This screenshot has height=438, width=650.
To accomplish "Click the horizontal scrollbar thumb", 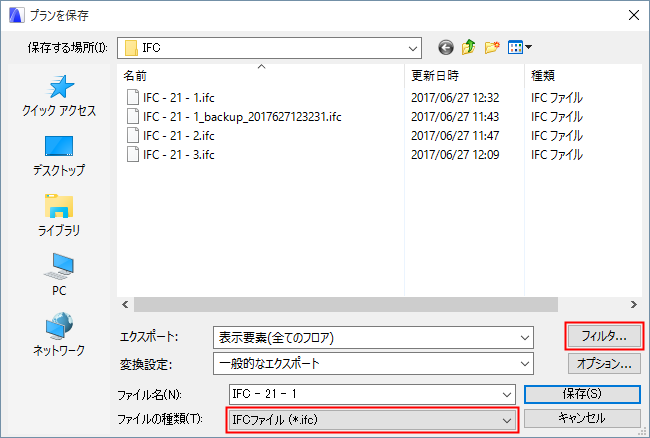I will click(346, 305).
